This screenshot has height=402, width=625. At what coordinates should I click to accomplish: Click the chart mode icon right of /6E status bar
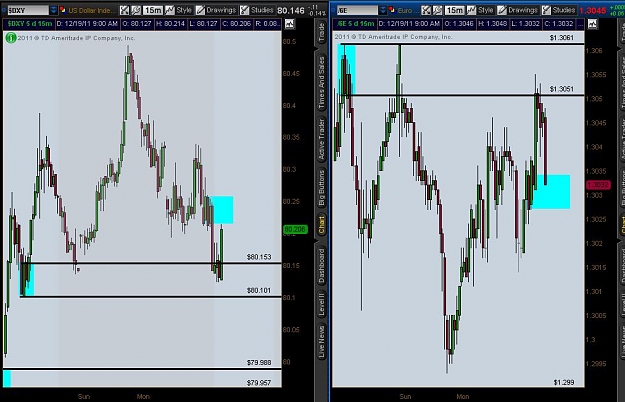point(593,24)
